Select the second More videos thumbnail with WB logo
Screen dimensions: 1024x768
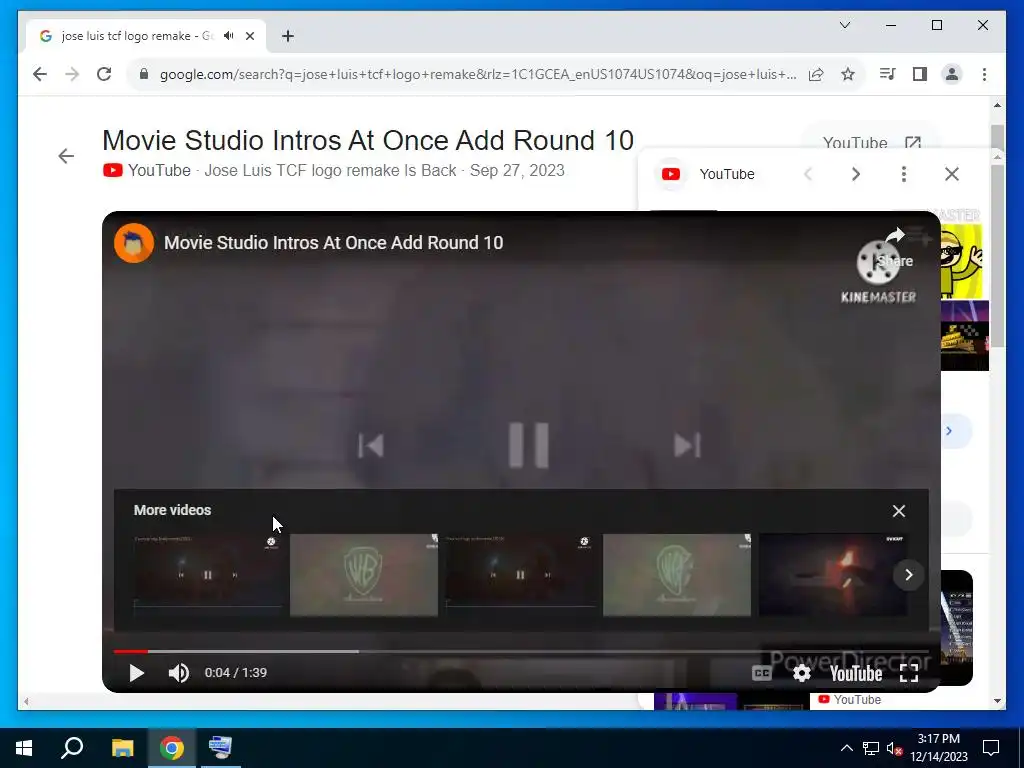(364, 575)
